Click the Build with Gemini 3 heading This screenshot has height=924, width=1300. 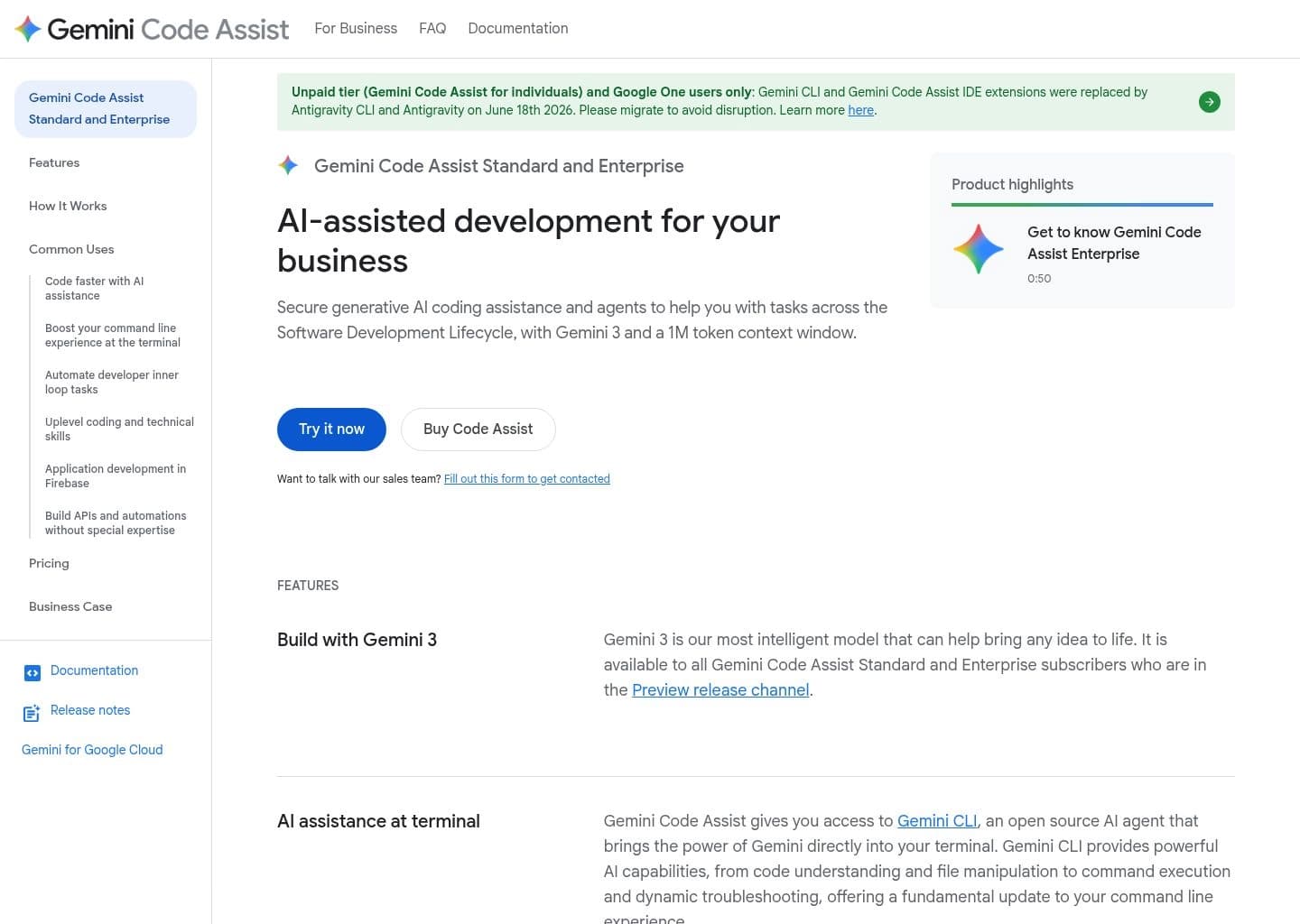tap(357, 641)
